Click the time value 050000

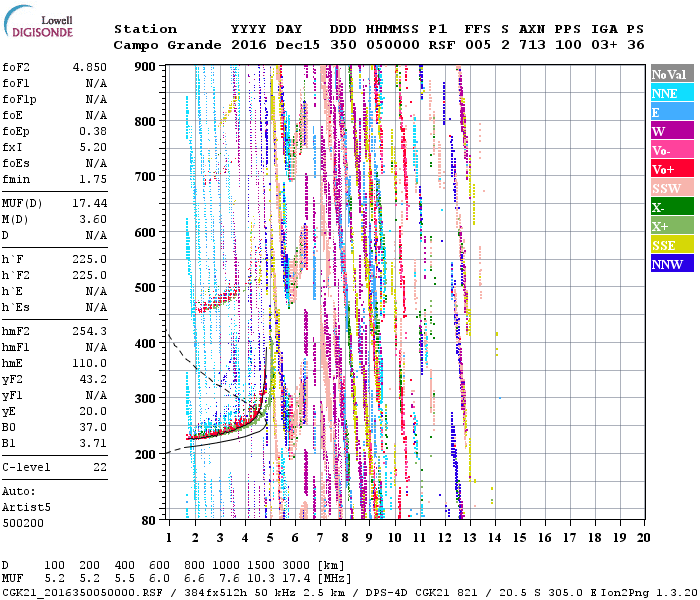coord(393,45)
